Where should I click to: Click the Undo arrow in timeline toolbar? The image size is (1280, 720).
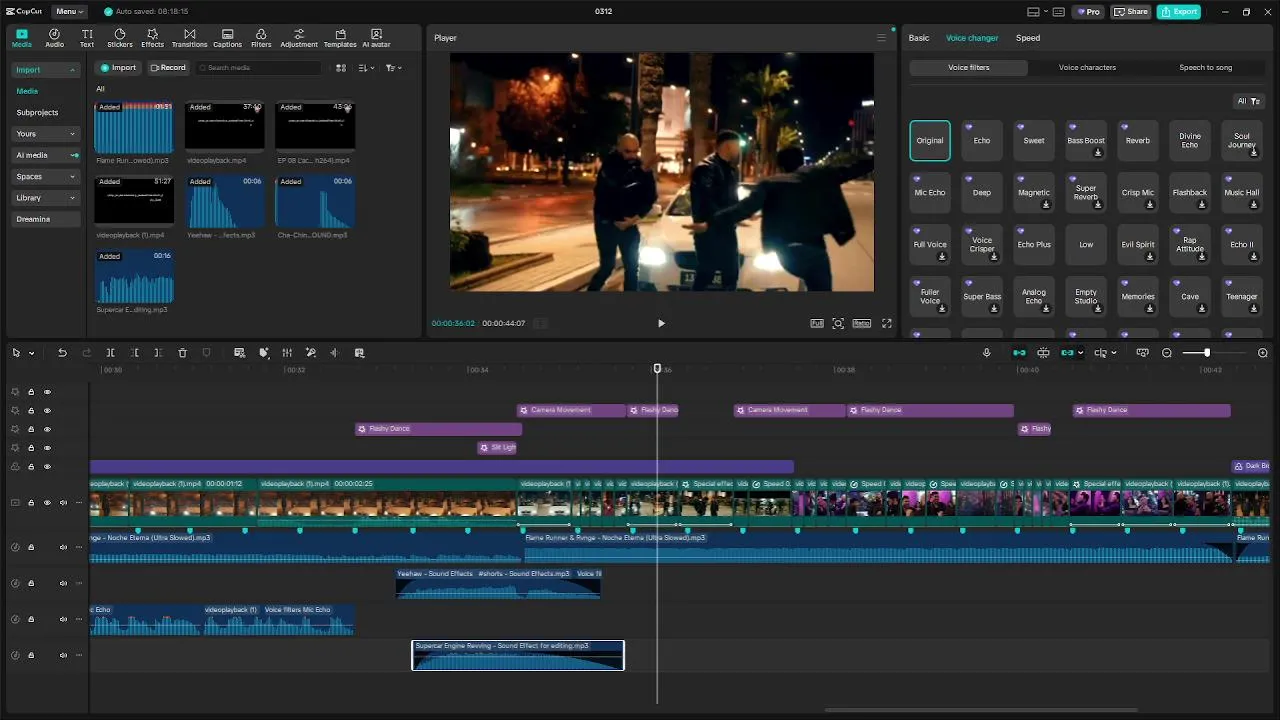pos(62,353)
